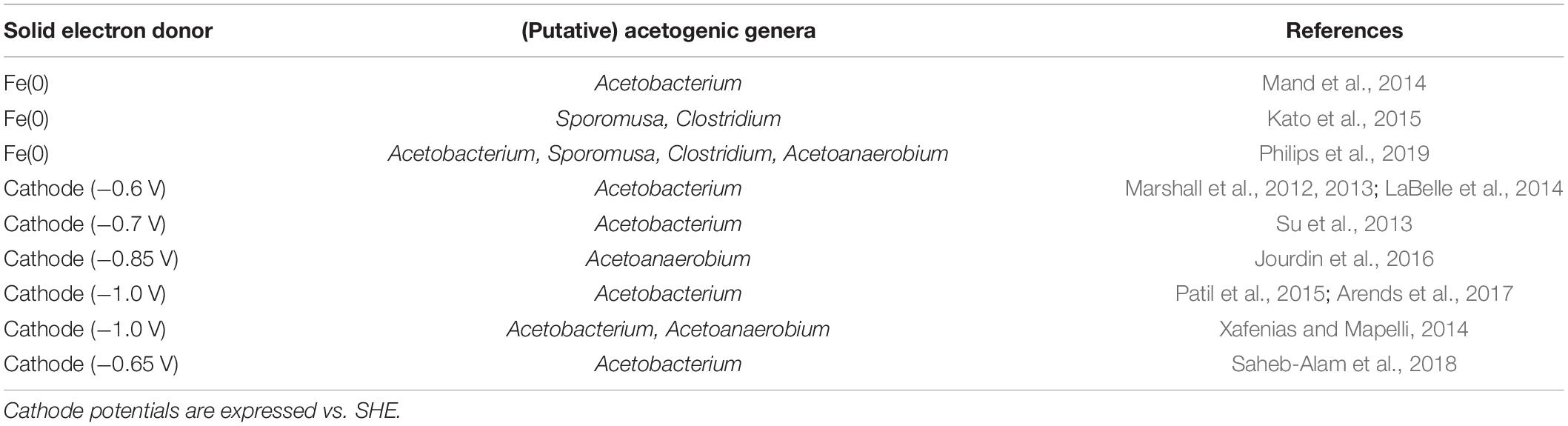This screenshot has width=1568, height=426.
Task: Click the References column header
Action: [1344, 30]
